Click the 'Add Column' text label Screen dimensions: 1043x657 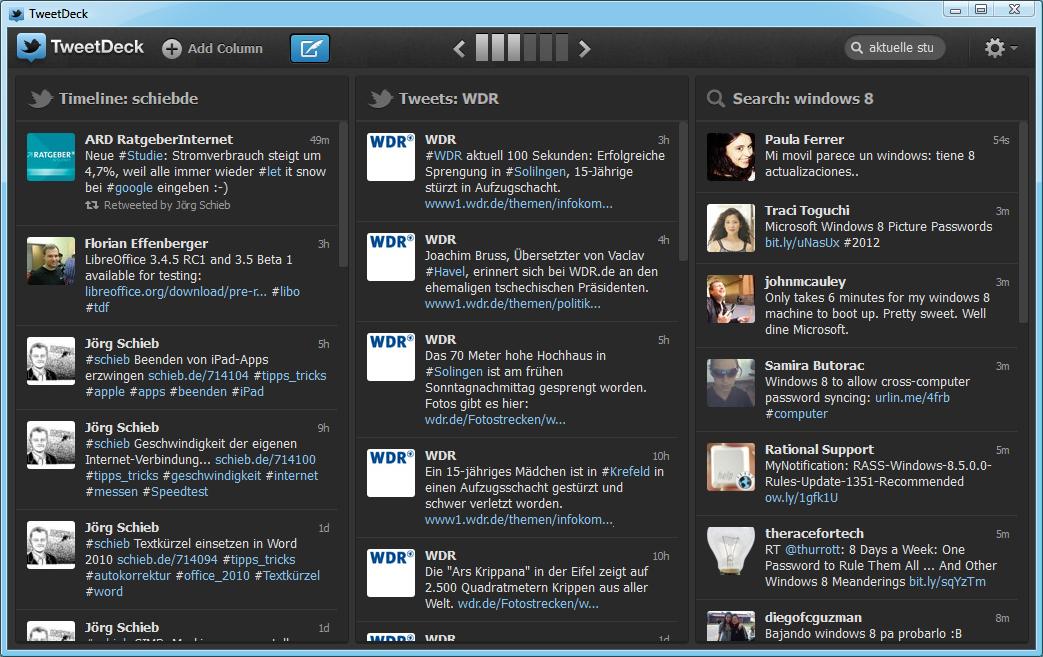[x=225, y=49]
